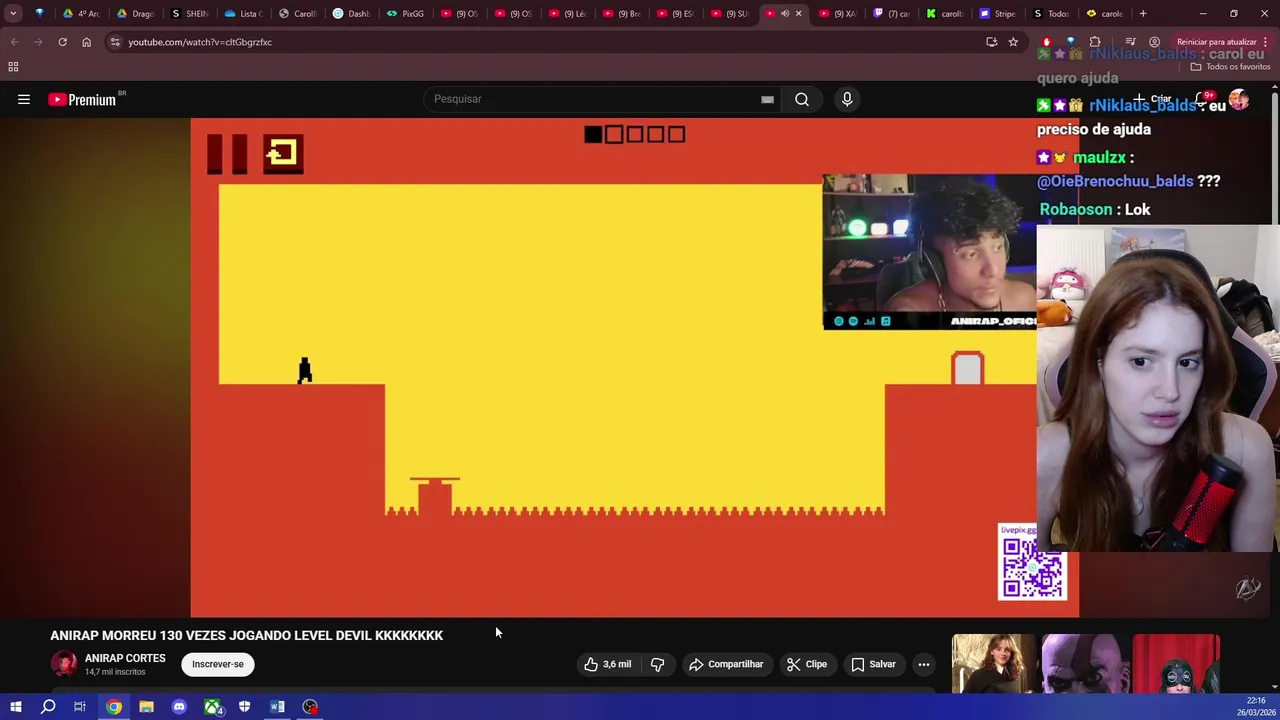This screenshot has width=1280, height=720.
Task: Dislike the video
Action: 658,664
